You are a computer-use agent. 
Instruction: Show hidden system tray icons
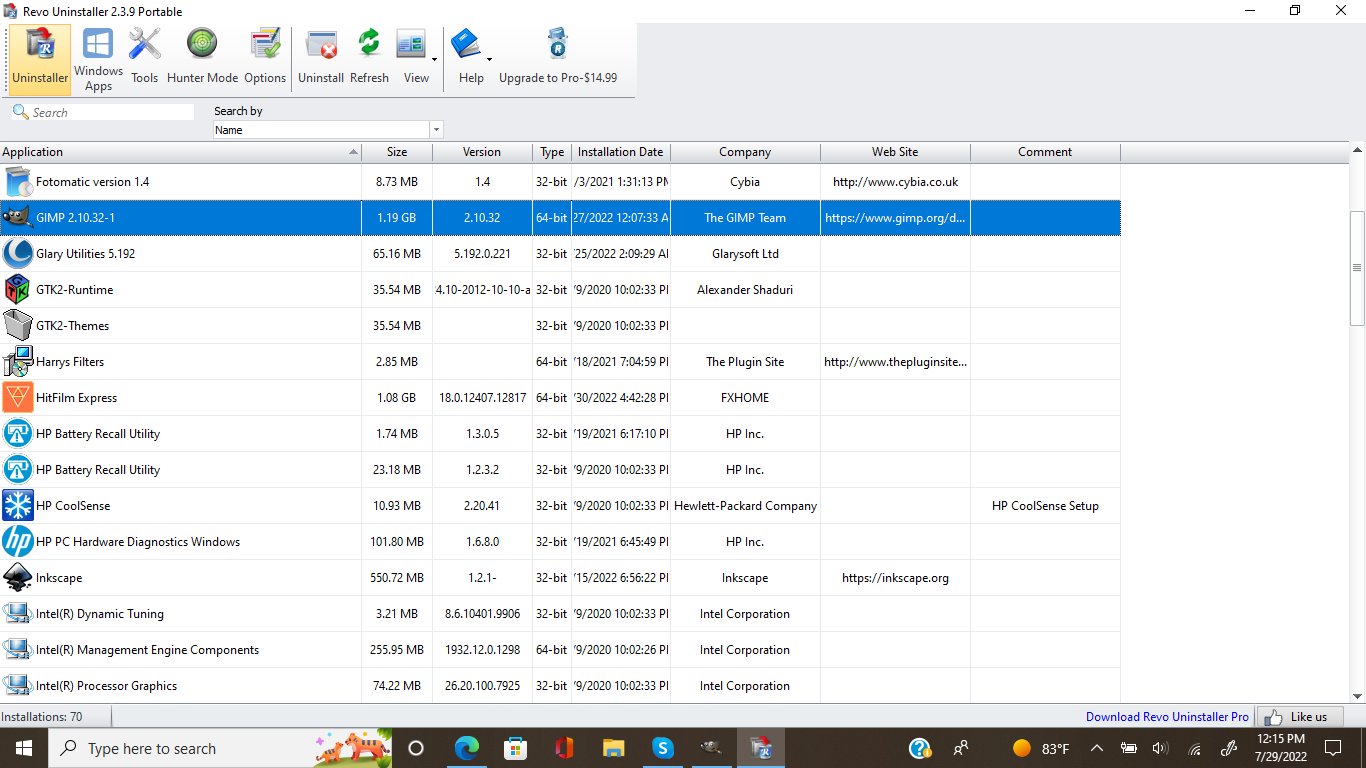click(x=1097, y=748)
